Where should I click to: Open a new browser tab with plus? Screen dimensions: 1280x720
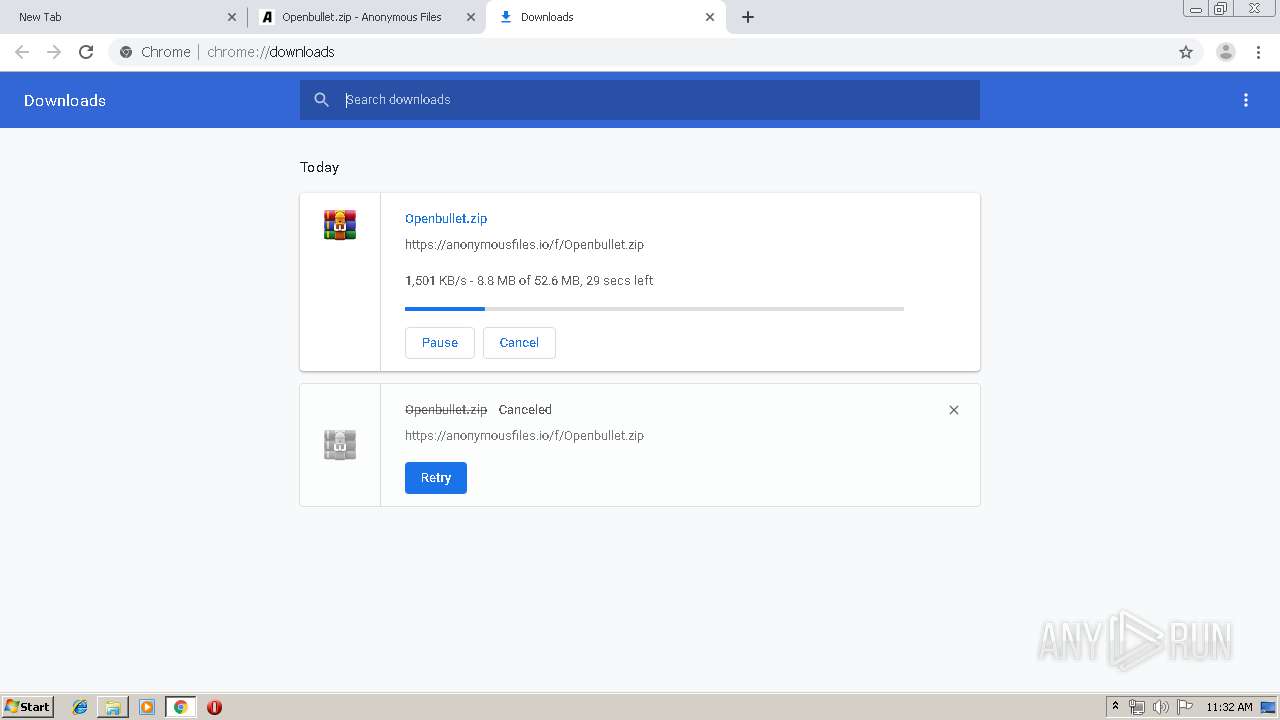[x=748, y=17]
